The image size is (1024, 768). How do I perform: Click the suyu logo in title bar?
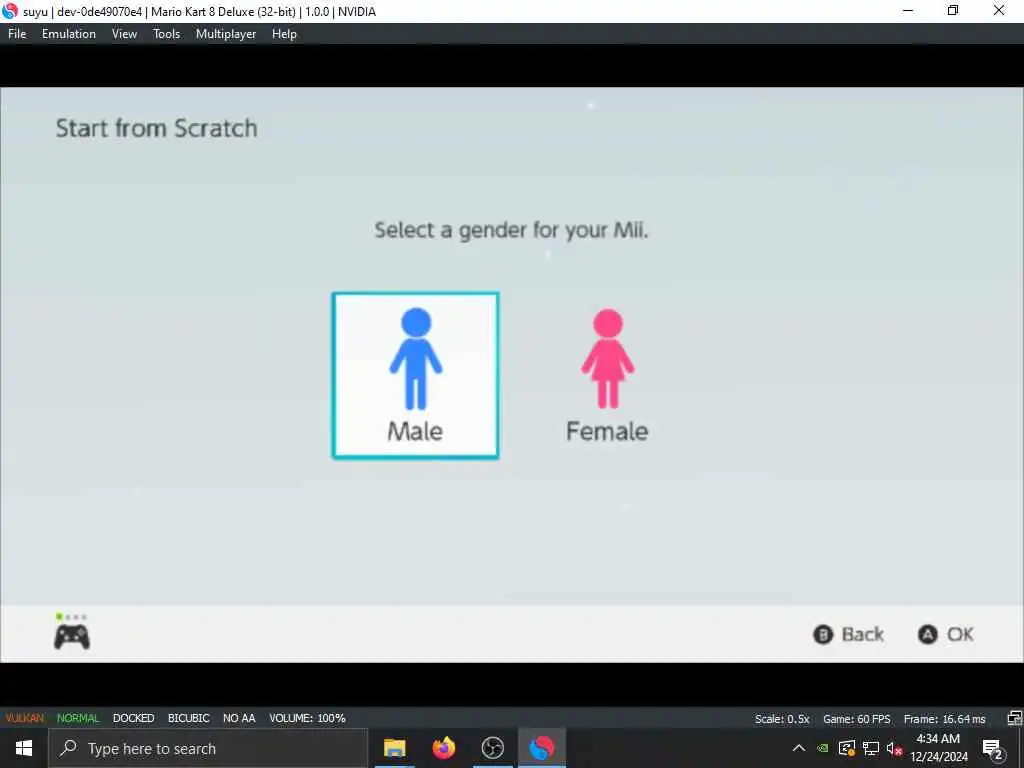(10, 11)
